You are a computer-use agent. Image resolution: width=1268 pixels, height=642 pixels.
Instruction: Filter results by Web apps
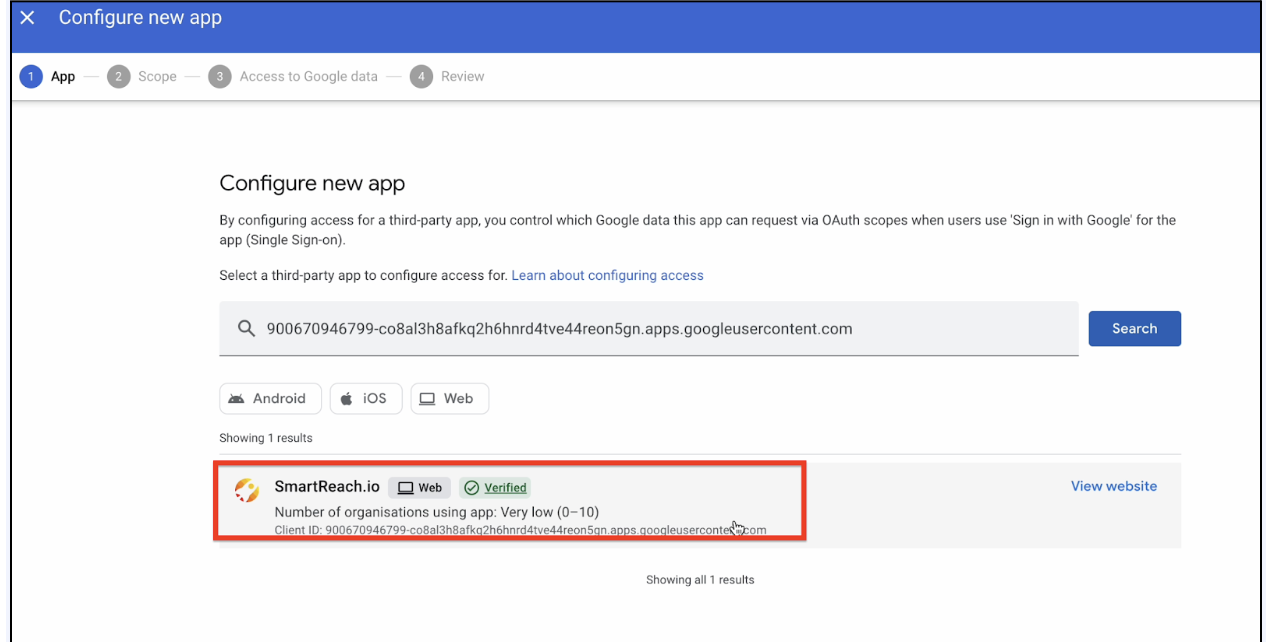pyautogui.click(x=449, y=398)
